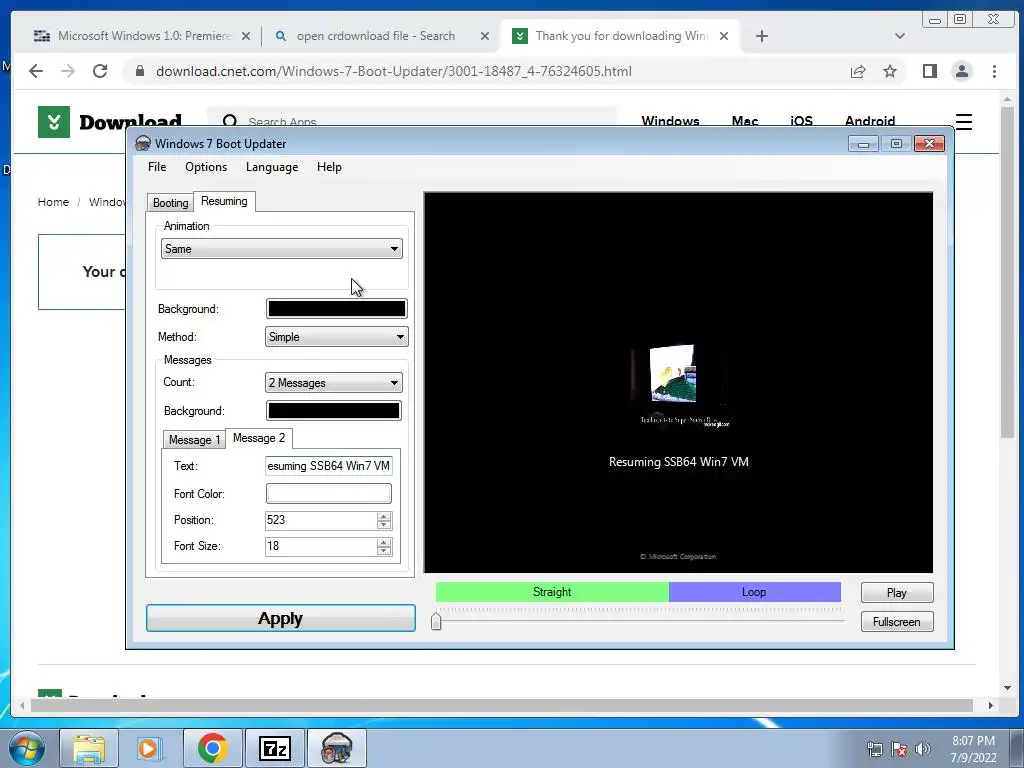Click the Font Size value field

(x=321, y=547)
